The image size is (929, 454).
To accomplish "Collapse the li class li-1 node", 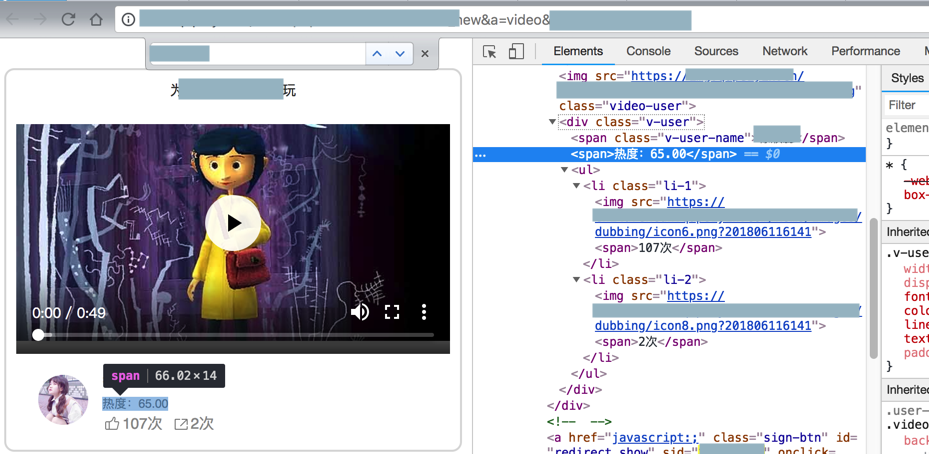I will coord(576,186).
